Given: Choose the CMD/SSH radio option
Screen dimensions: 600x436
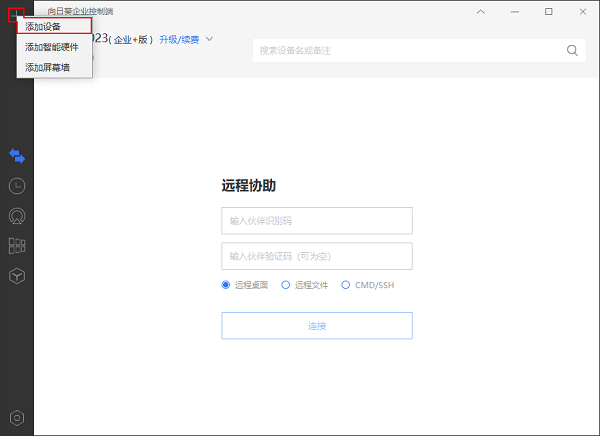Looking at the screenshot, I should click(x=346, y=285).
